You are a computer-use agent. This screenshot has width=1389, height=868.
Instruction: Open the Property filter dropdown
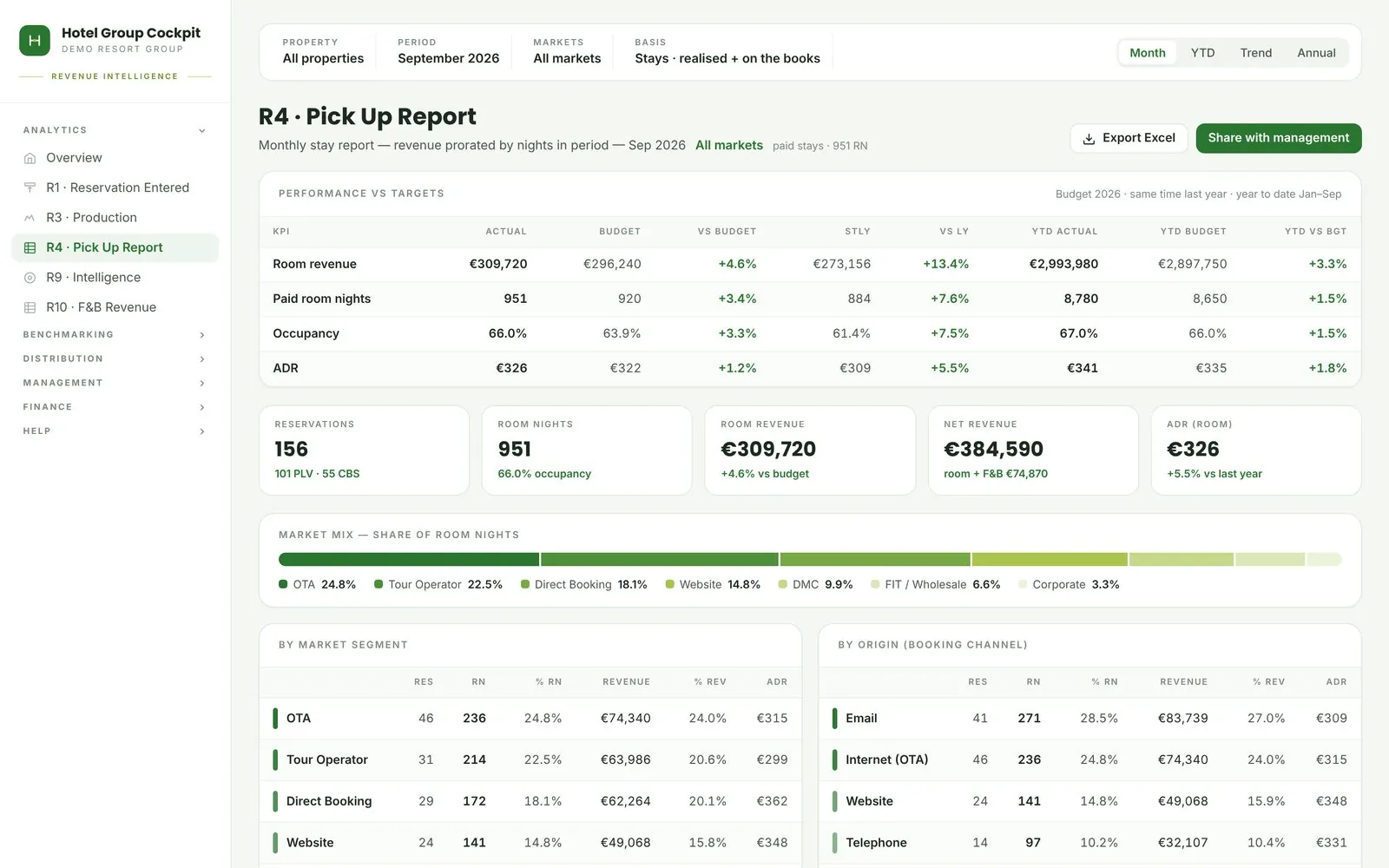point(323,51)
